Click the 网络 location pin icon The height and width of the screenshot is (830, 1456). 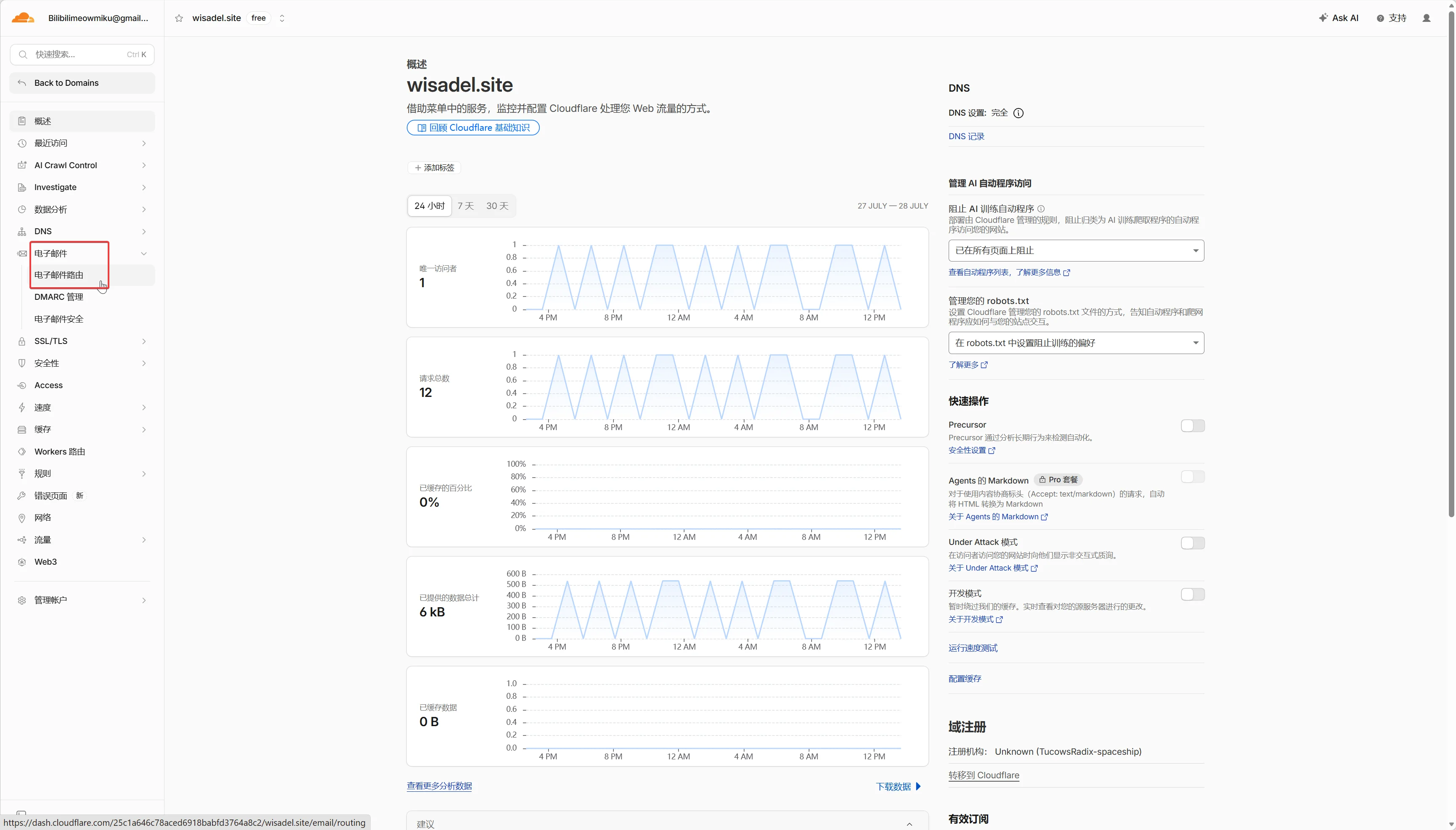click(22, 518)
